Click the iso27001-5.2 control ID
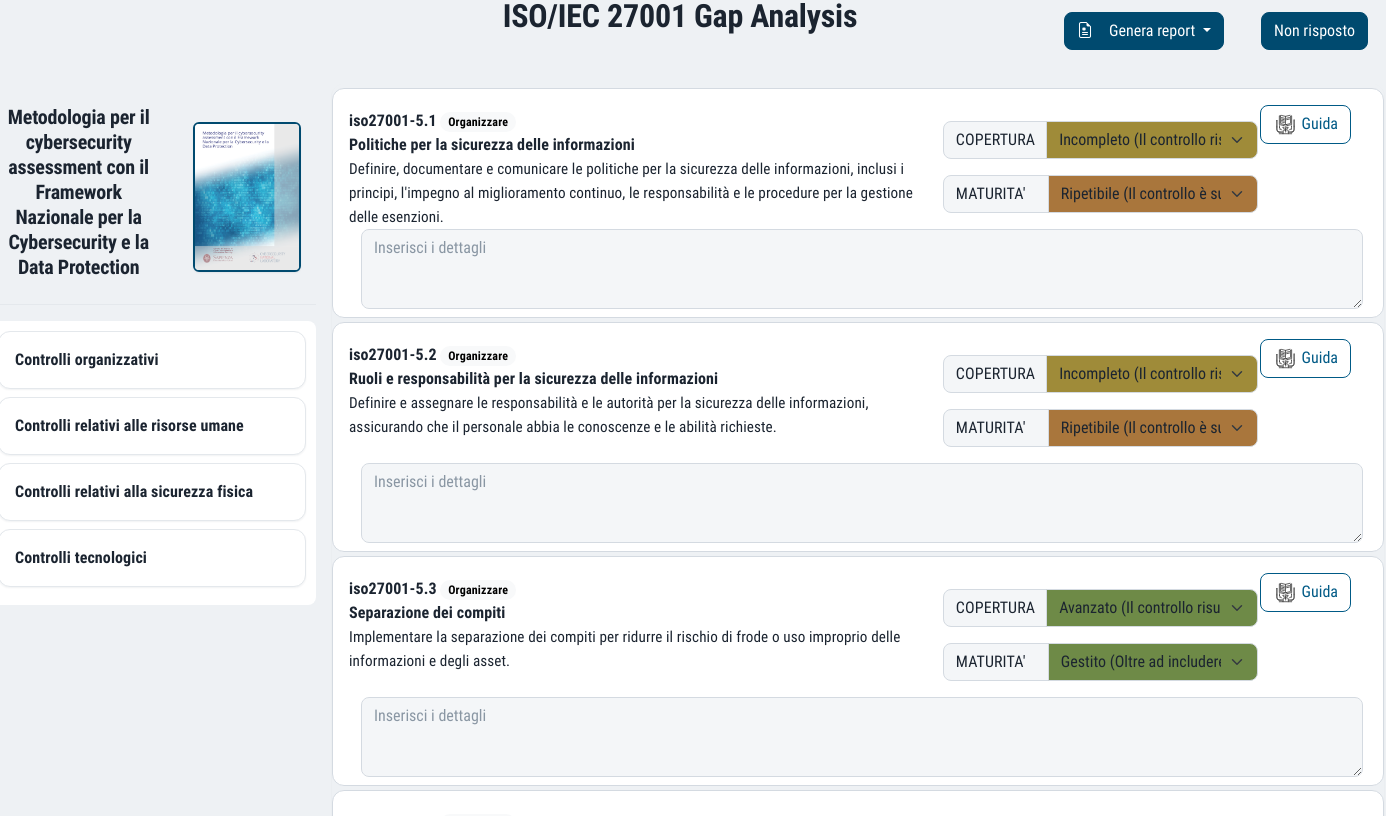This screenshot has height=816, width=1386. click(393, 355)
